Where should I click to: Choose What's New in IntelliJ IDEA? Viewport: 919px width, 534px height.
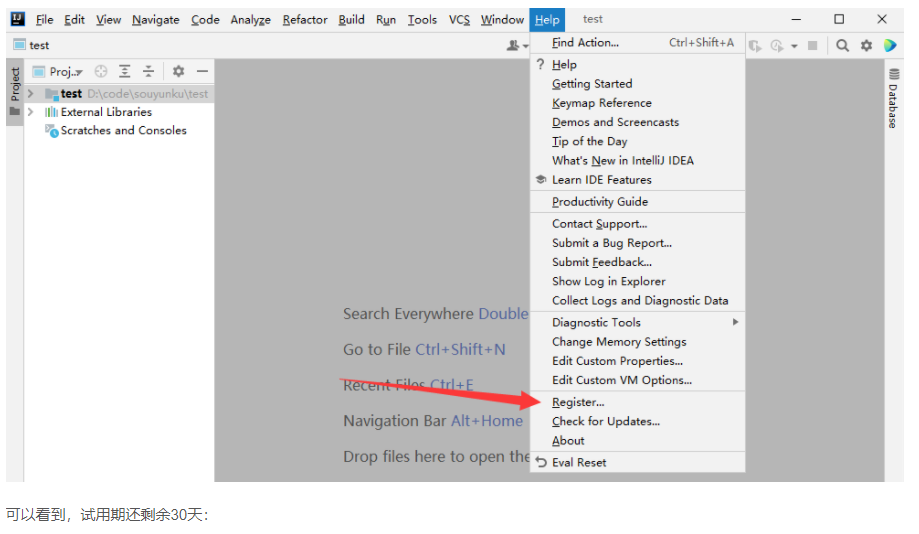[x=638, y=161]
